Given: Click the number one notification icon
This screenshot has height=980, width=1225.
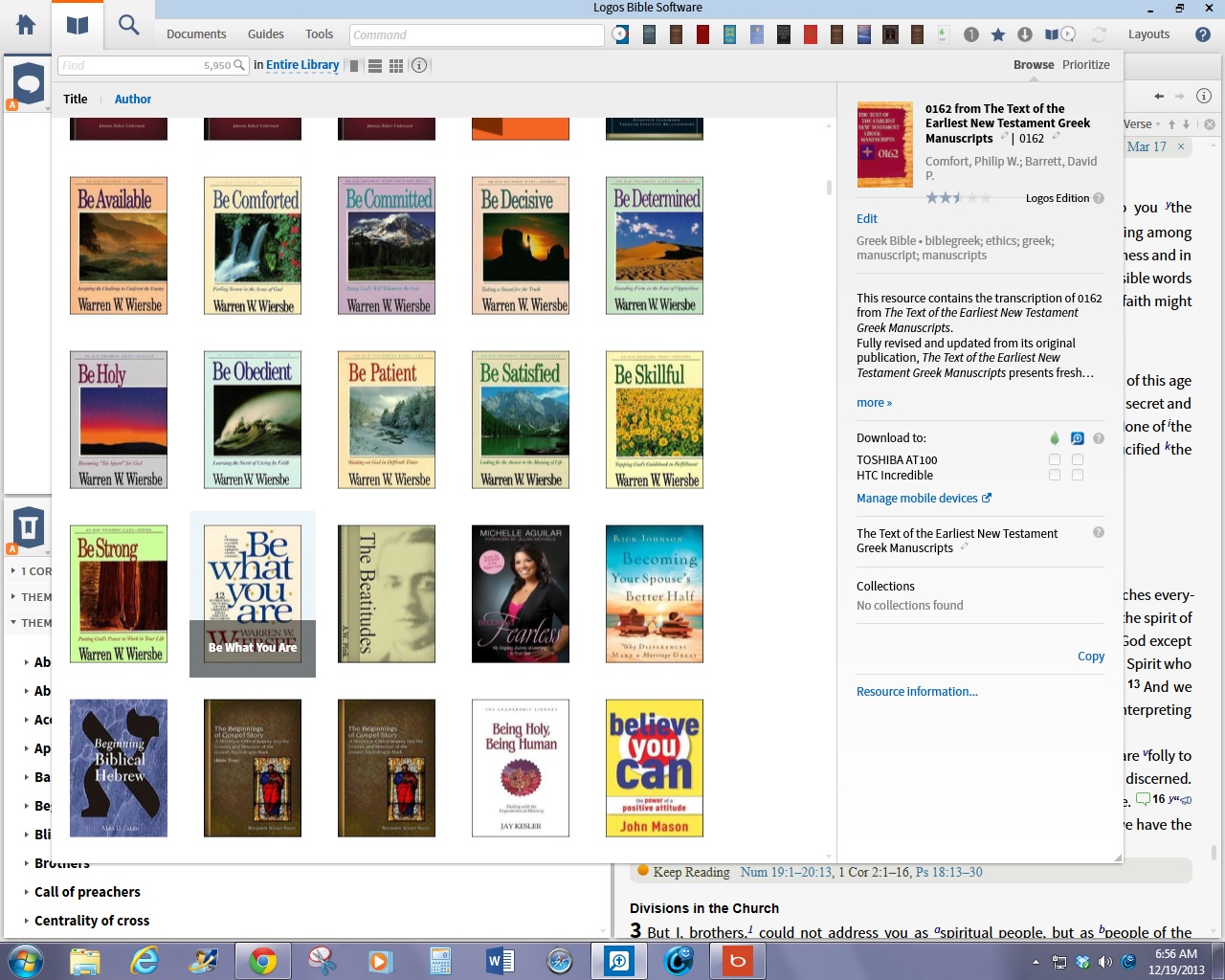Looking at the screenshot, I should [x=971, y=34].
